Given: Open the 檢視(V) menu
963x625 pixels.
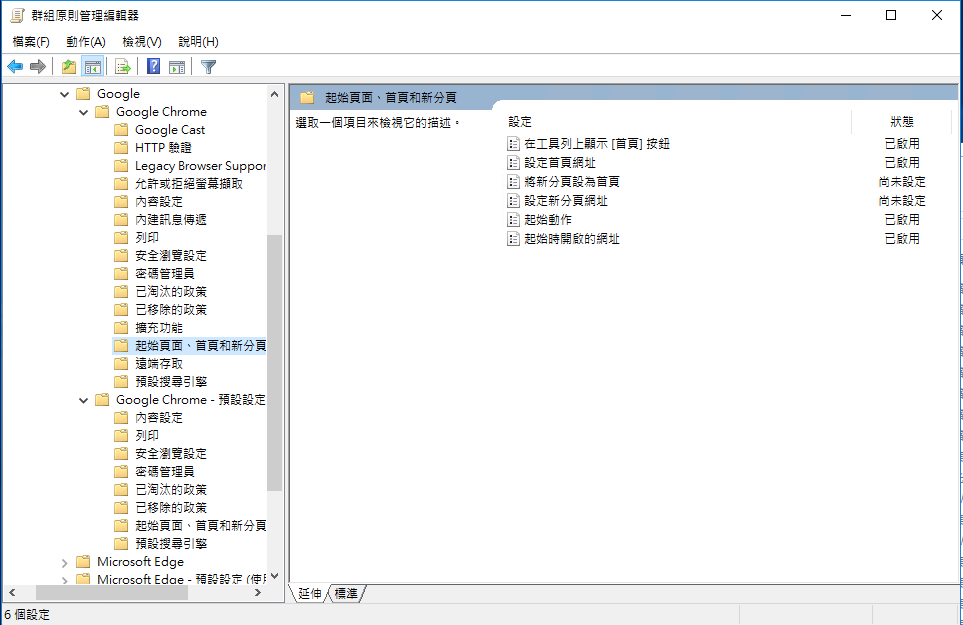Looking at the screenshot, I should pyautogui.click(x=142, y=42).
